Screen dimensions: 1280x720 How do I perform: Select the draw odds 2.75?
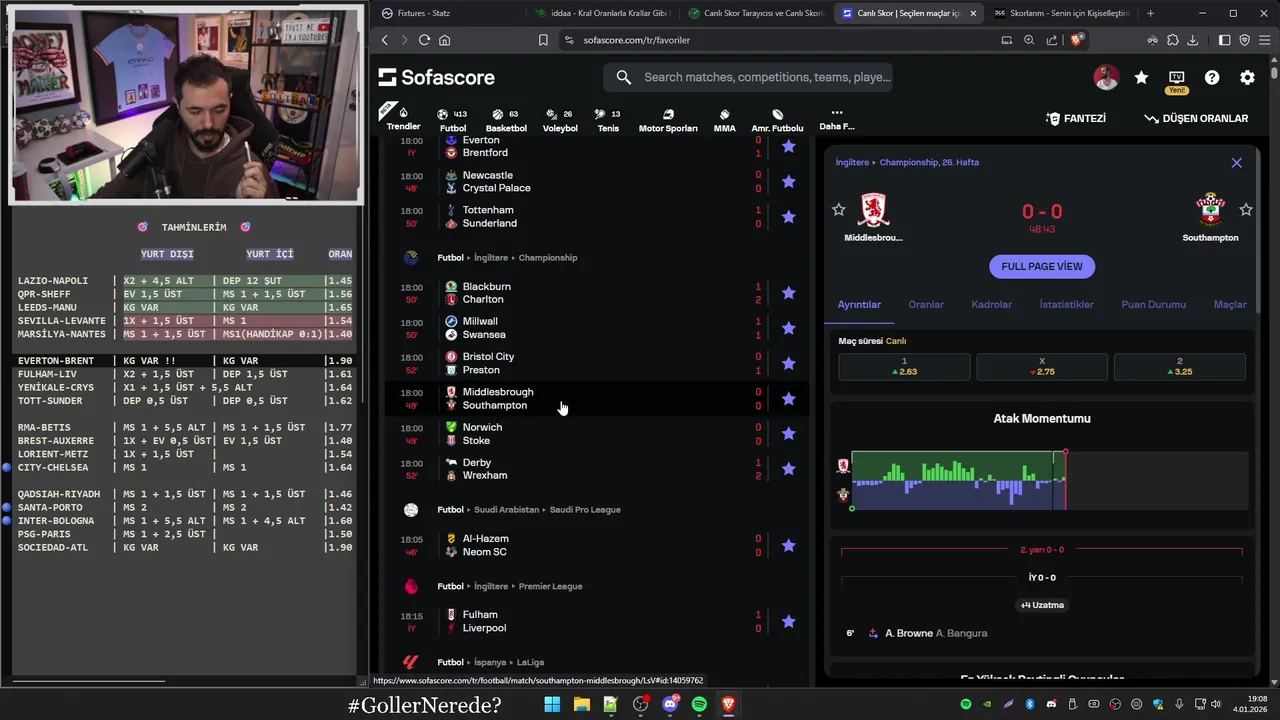pos(1042,366)
